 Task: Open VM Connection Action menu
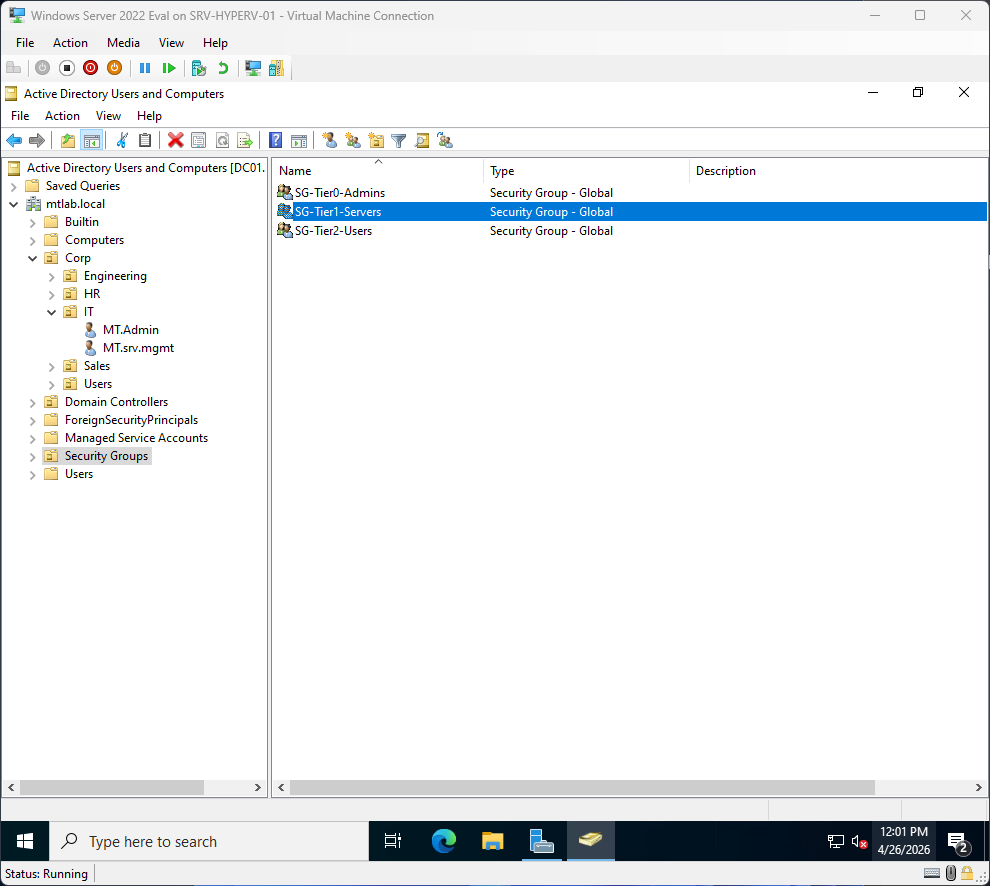coord(70,42)
